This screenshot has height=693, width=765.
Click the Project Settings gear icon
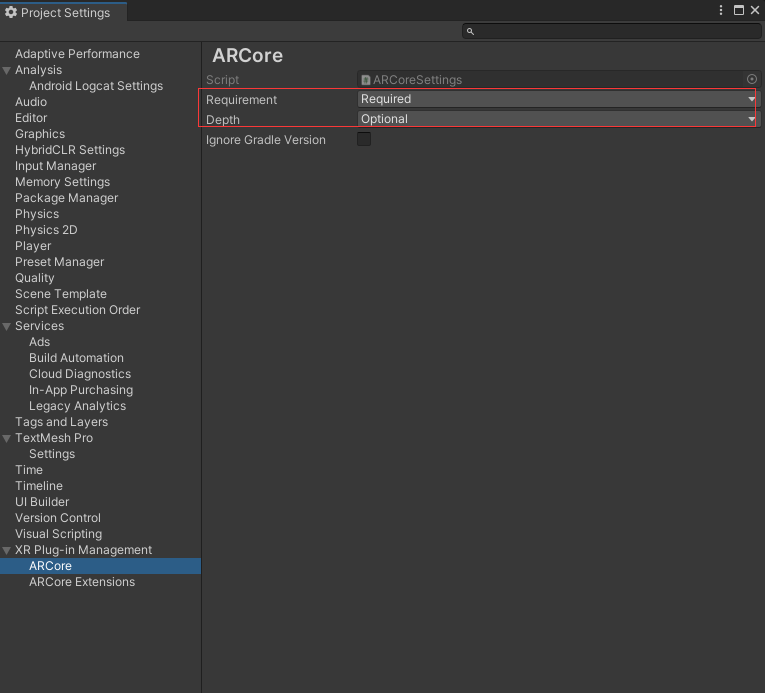pyautogui.click(x=11, y=12)
